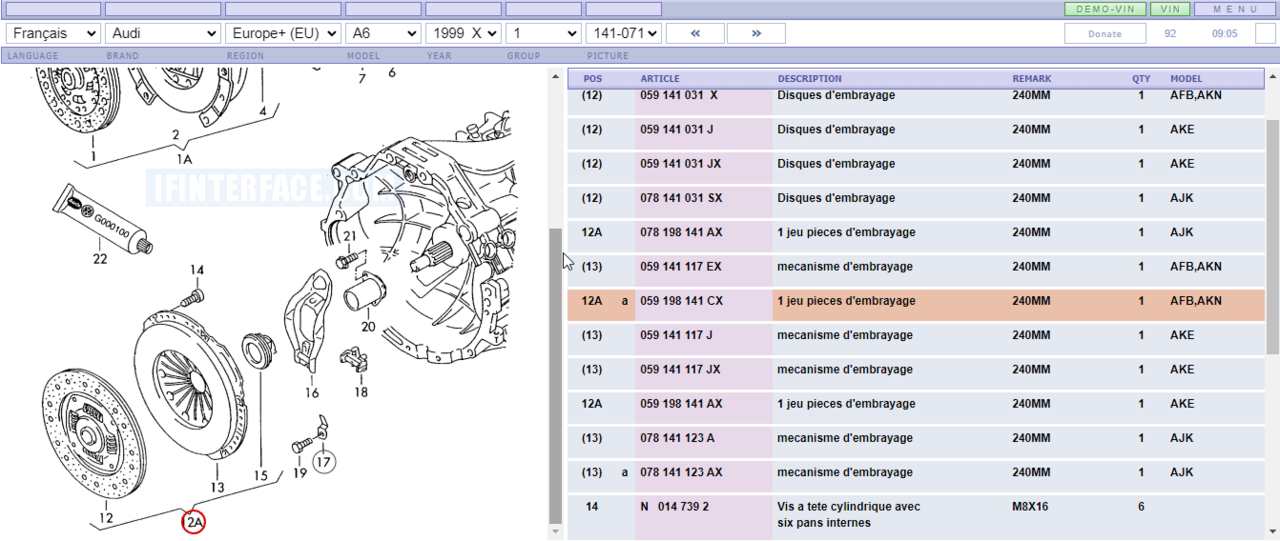Click pressure plate callout 13 in diagram

point(217,487)
